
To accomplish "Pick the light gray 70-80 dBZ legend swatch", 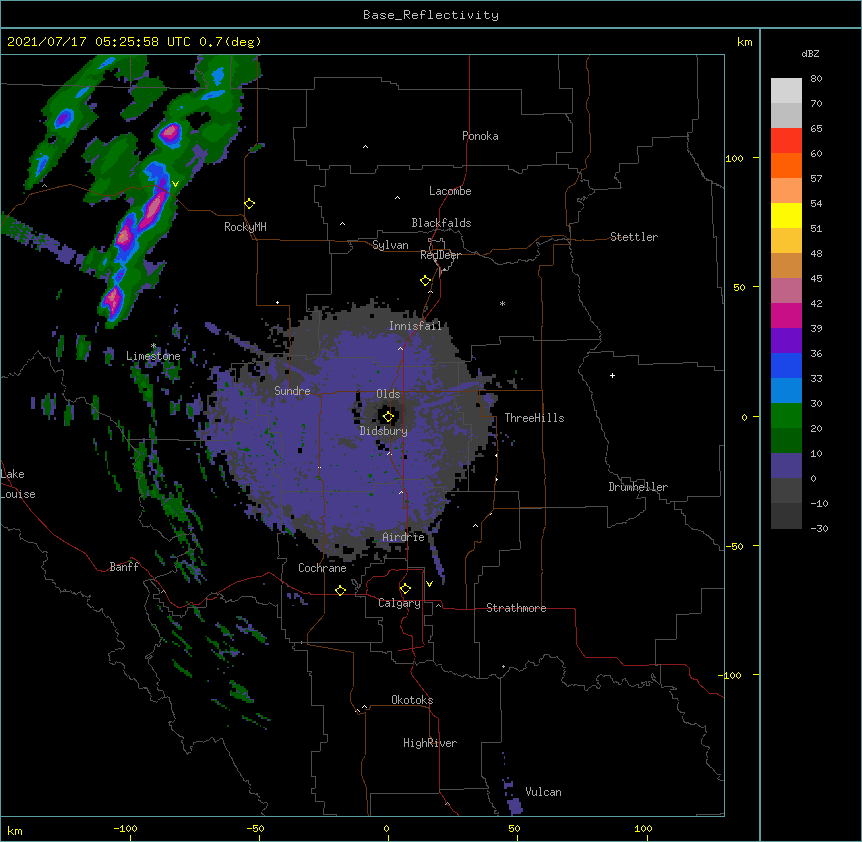I will pos(786,91).
